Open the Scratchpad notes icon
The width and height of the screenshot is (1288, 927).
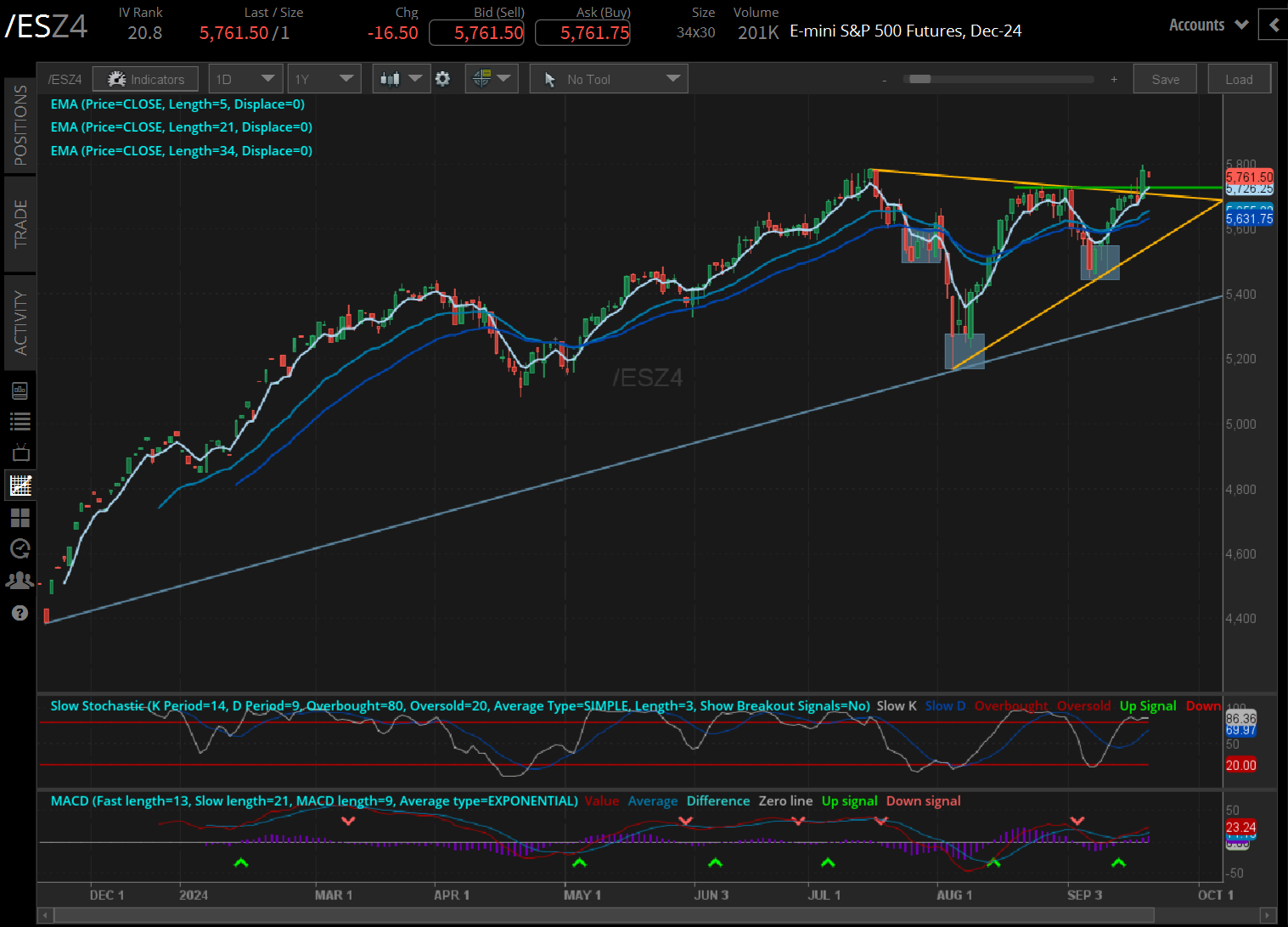tap(20, 389)
